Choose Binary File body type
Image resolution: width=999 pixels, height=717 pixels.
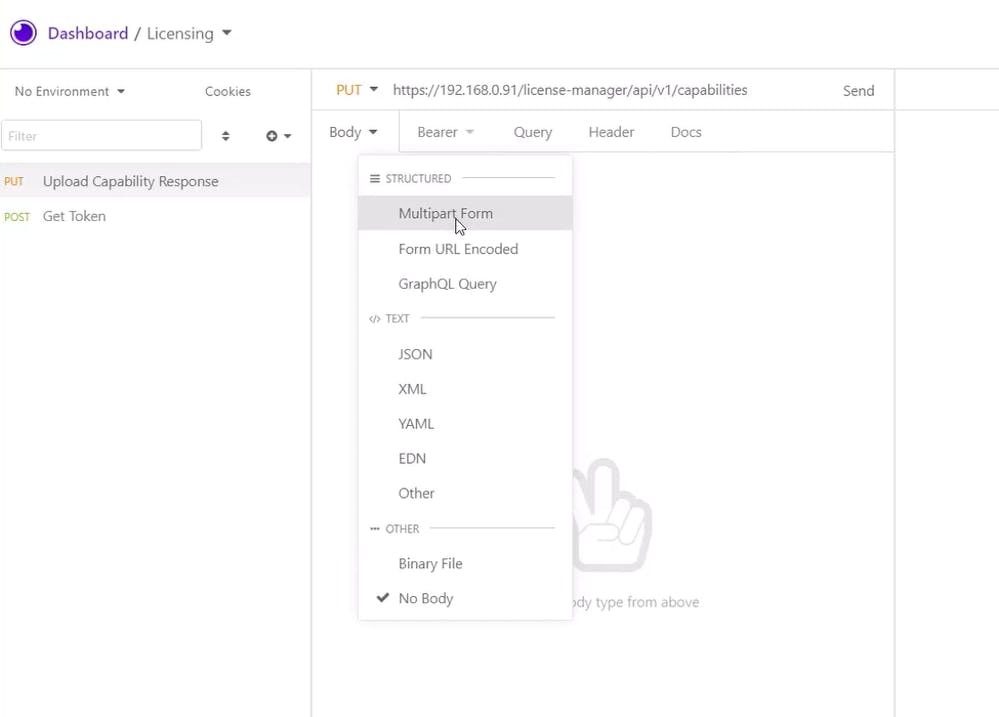(465, 563)
